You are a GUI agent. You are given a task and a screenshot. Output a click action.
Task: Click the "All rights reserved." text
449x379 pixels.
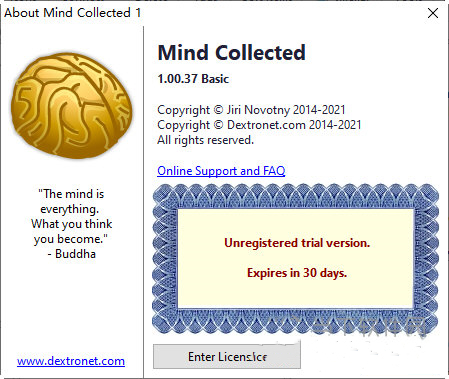tap(205, 140)
